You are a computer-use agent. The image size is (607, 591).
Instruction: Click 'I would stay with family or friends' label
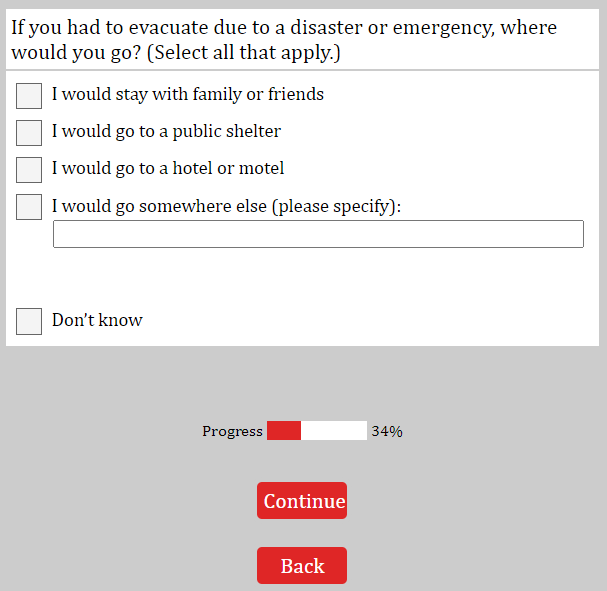188,95
